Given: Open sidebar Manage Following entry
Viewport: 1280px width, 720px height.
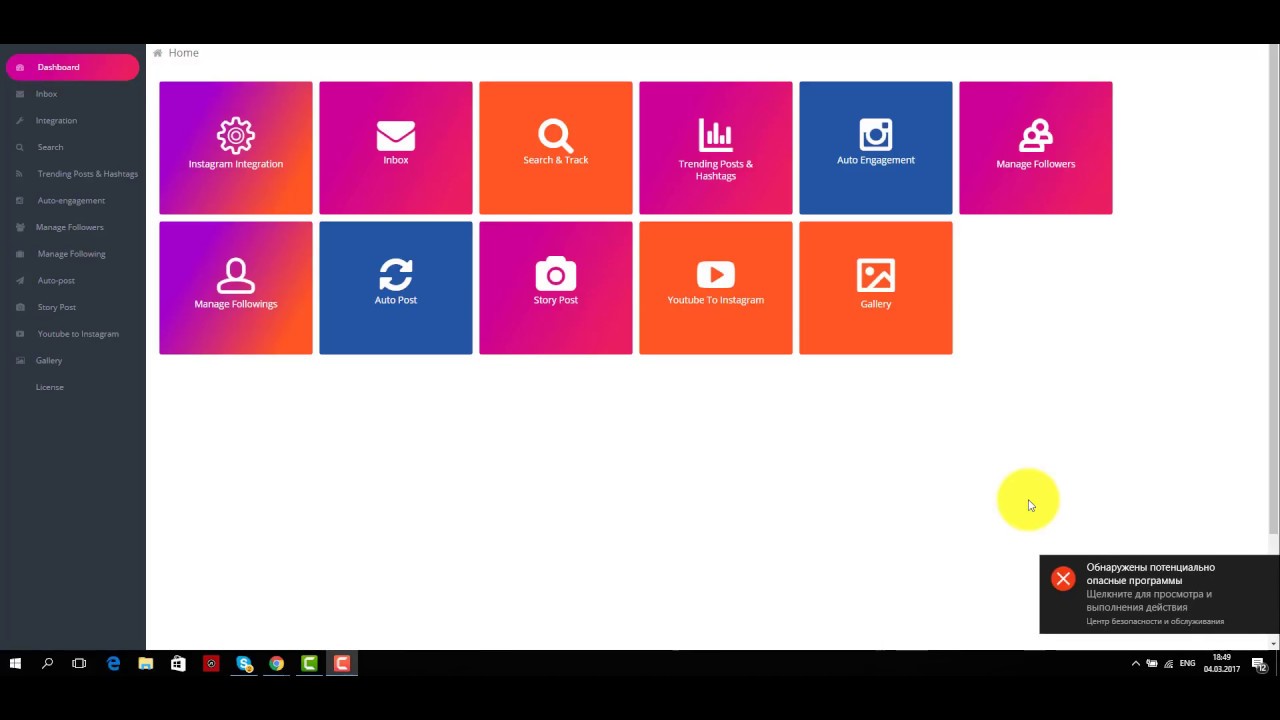Looking at the screenshot, I should [73, 254].
